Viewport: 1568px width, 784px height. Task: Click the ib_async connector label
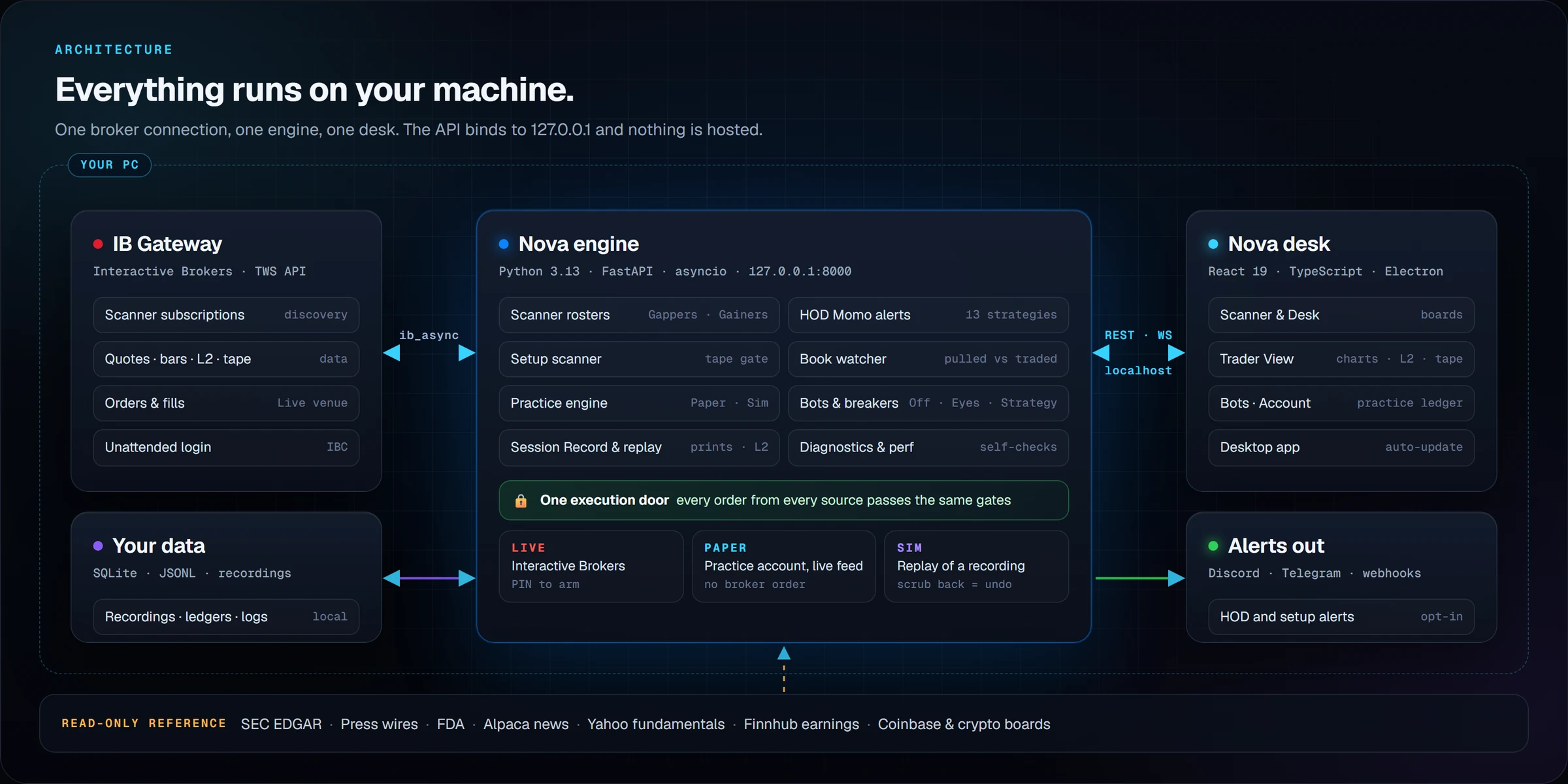tap(429, 335)
